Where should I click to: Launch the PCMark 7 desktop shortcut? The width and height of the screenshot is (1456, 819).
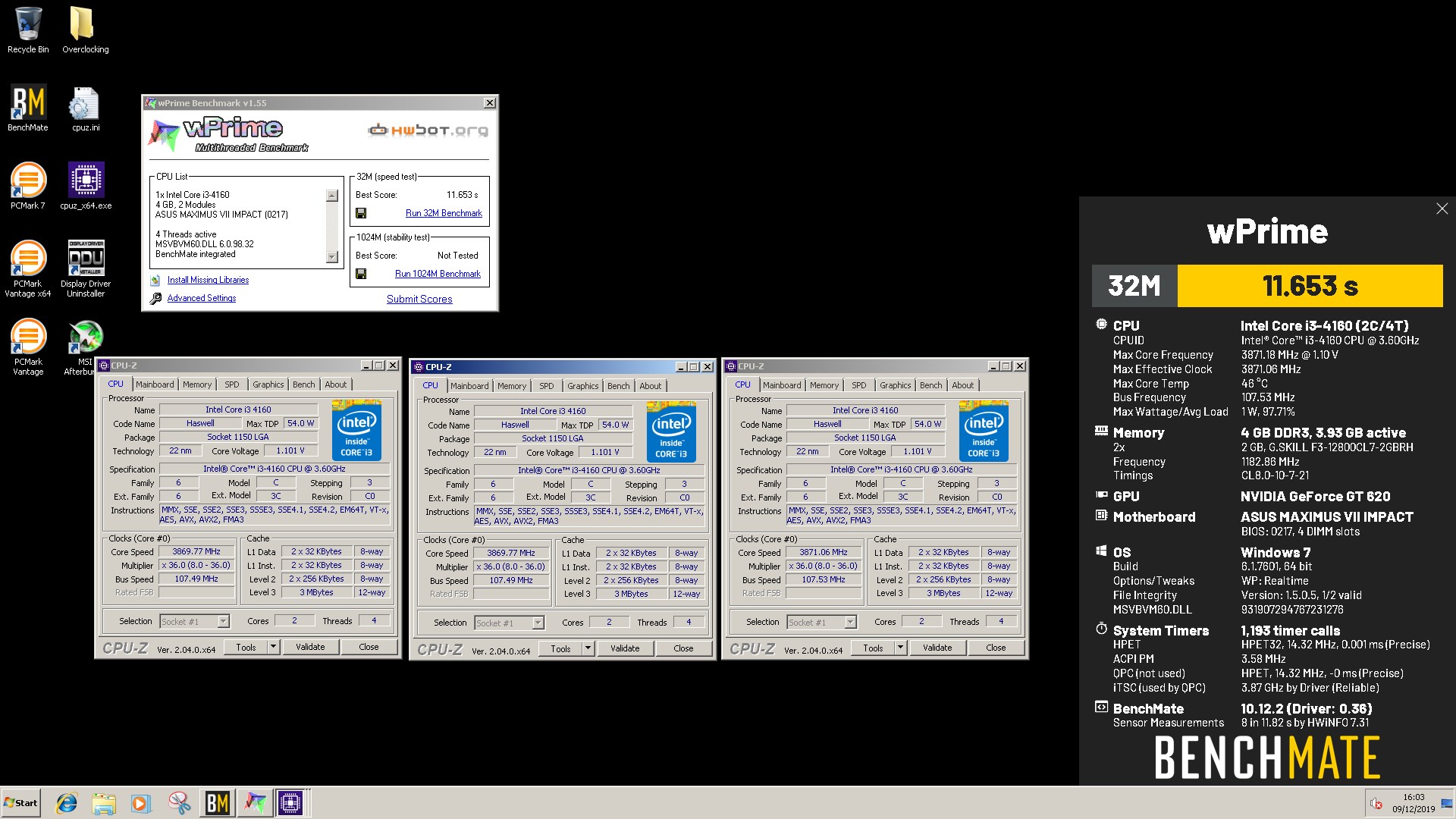(28, 187)
